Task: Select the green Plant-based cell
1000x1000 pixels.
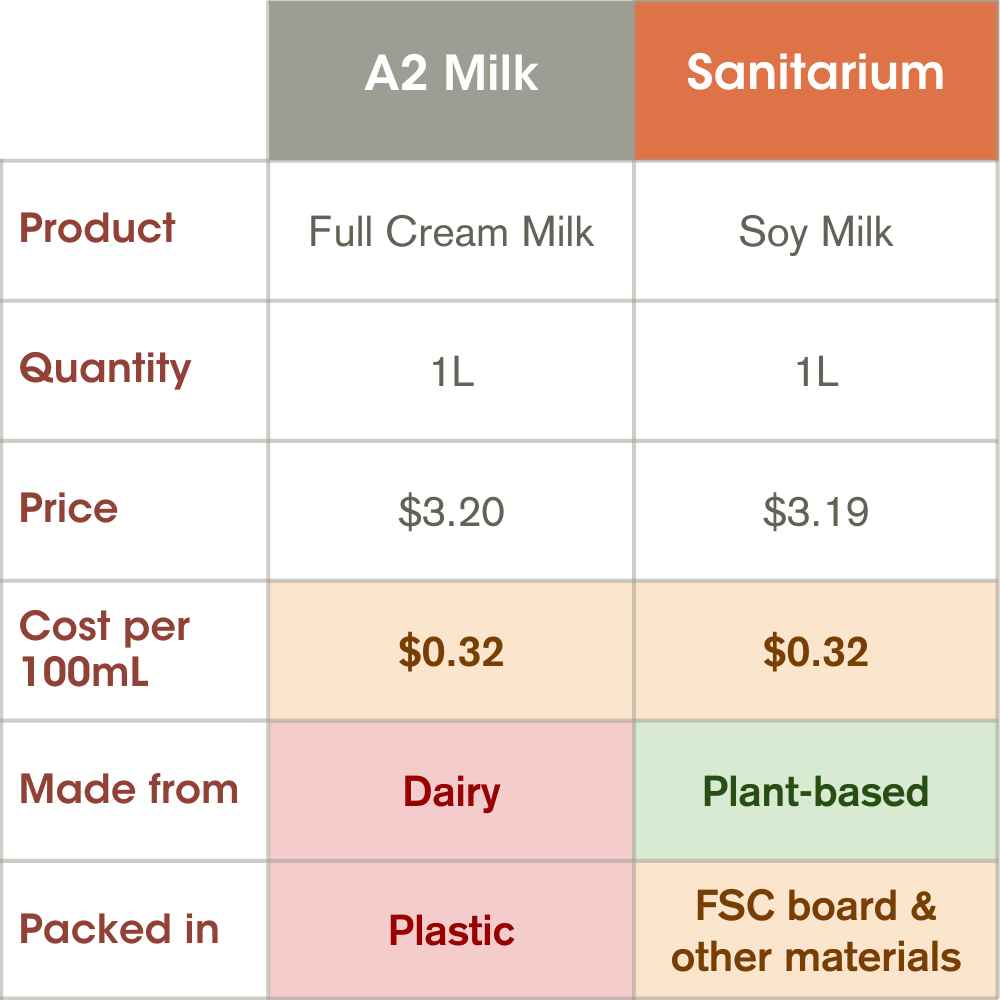Action: click(815, 792)
